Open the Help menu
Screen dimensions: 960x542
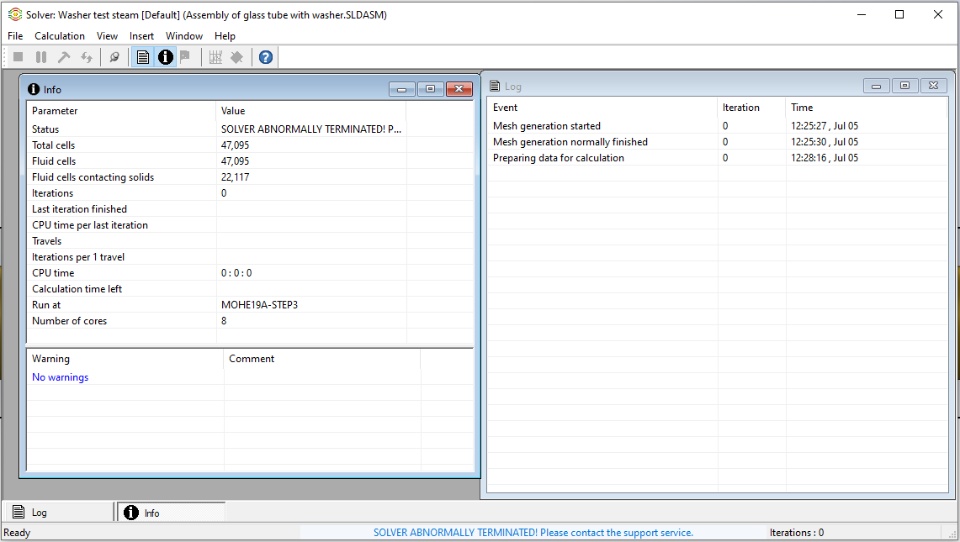(x=225, y=36)
